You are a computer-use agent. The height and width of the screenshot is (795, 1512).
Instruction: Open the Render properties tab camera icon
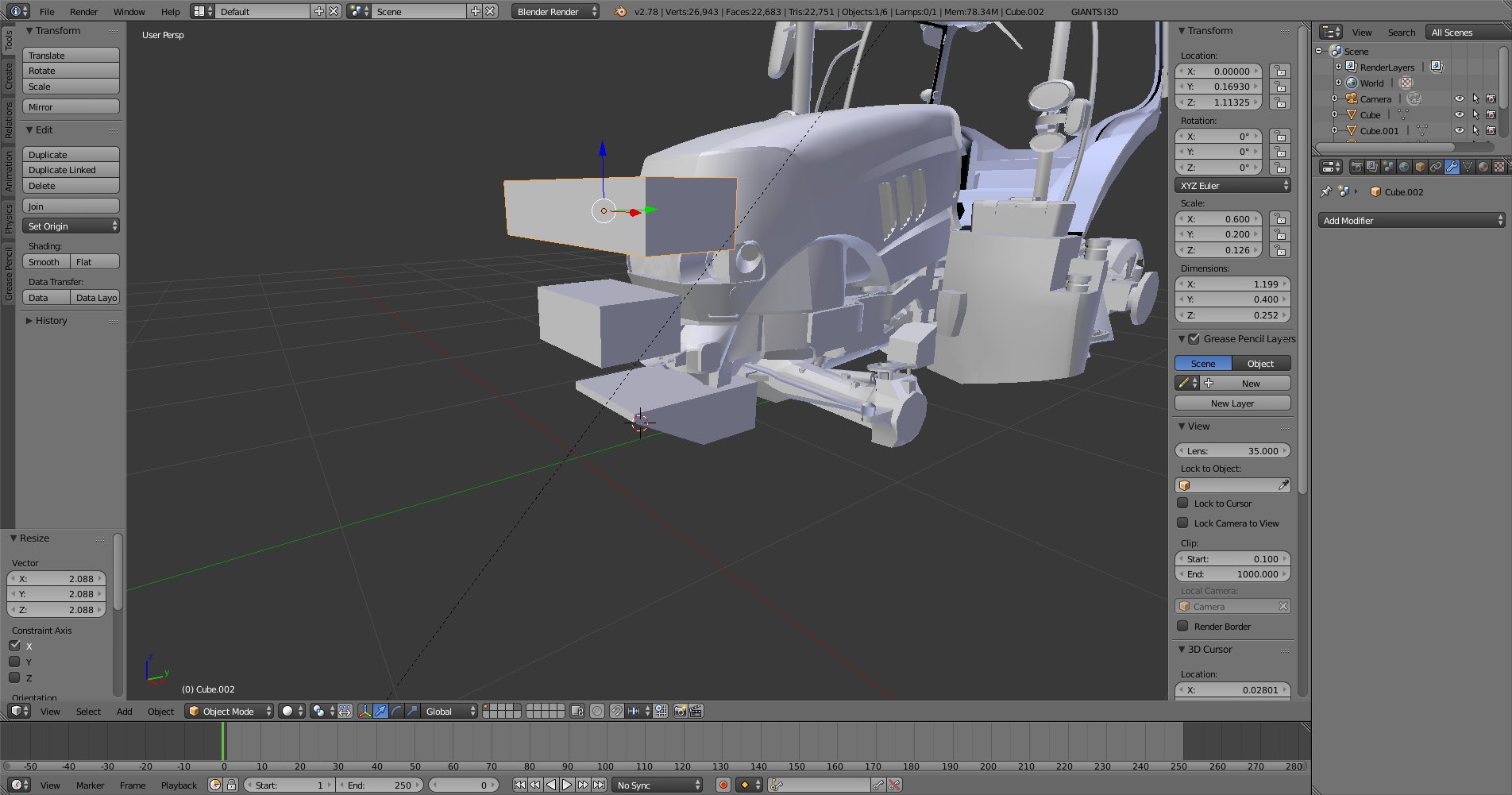point(1356,167)
